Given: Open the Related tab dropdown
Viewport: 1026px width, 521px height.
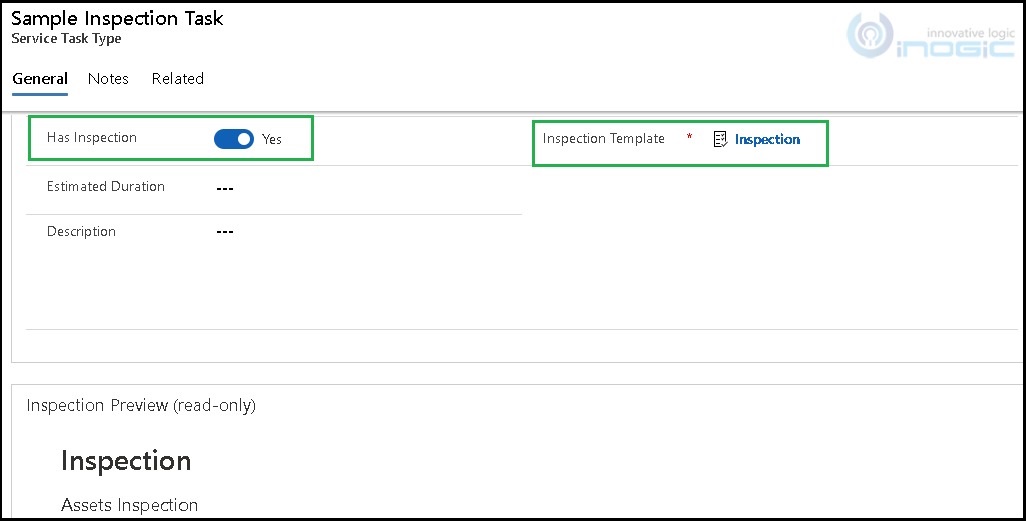Looking at the screenshot, I should 178,79.
